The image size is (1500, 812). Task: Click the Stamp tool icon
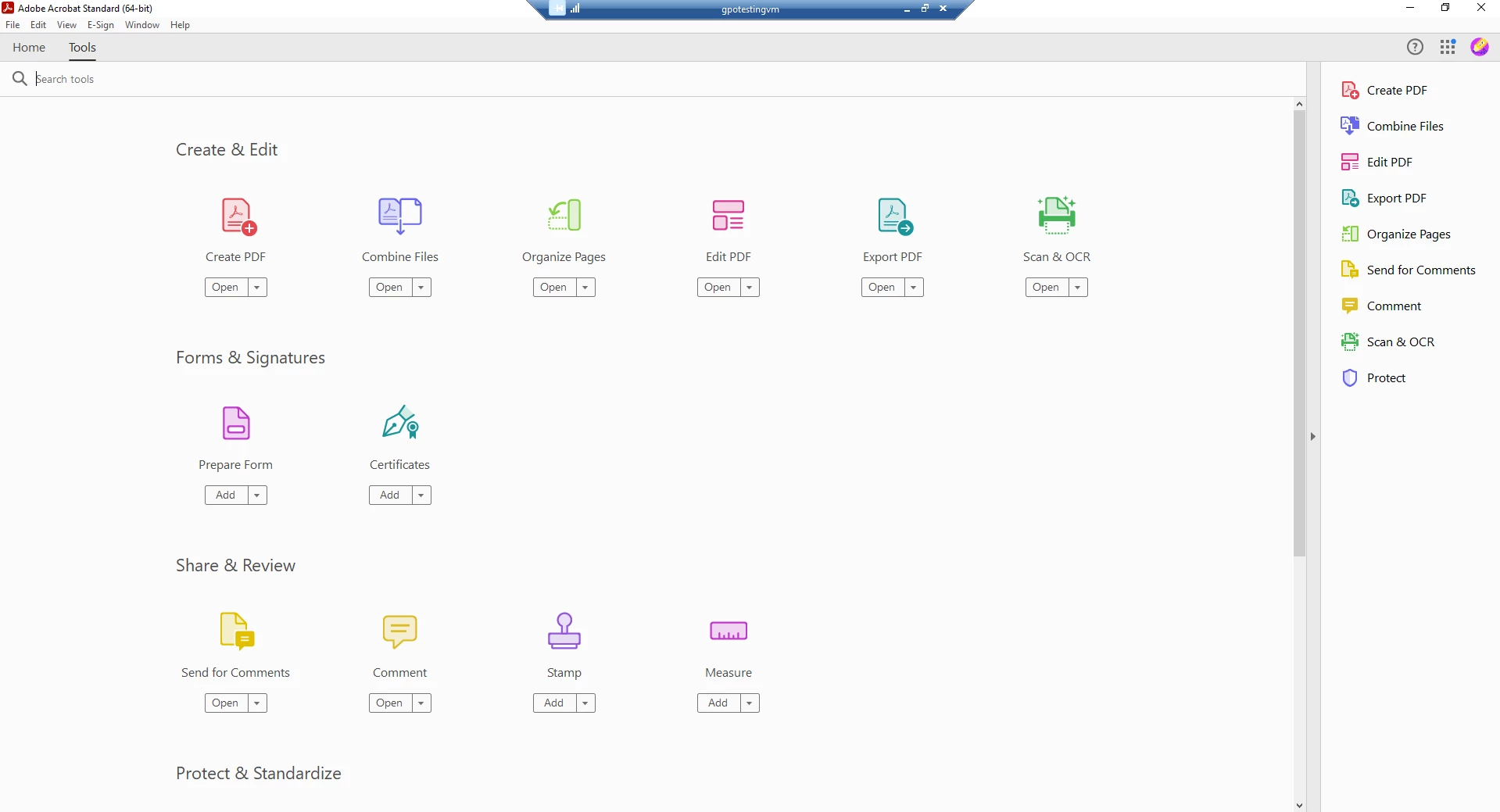(564, 631)
